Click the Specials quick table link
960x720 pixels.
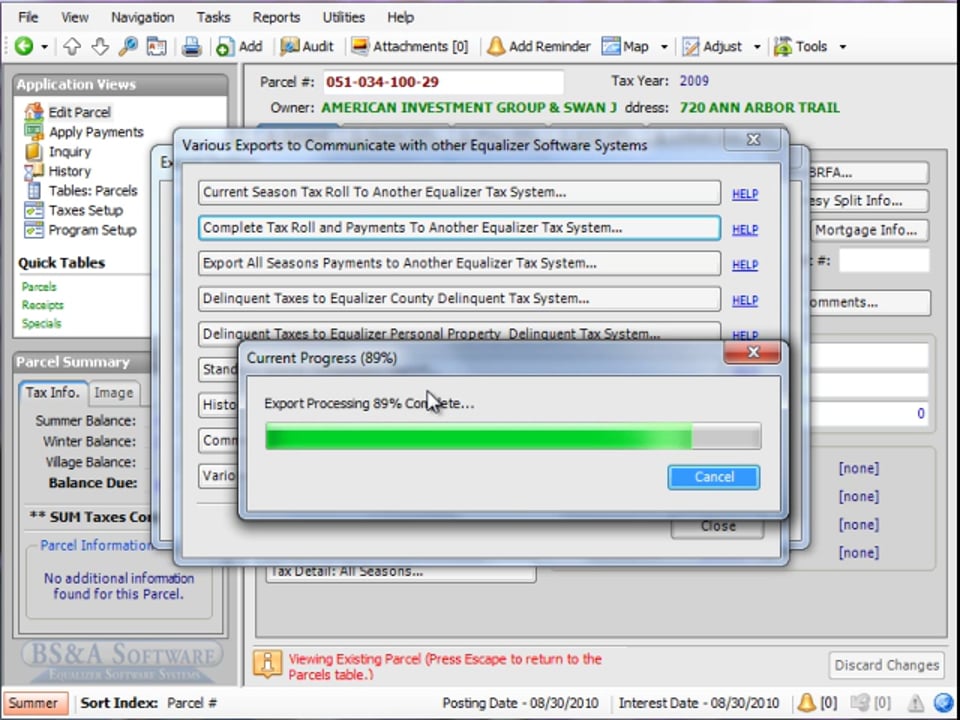coord(41,323)
